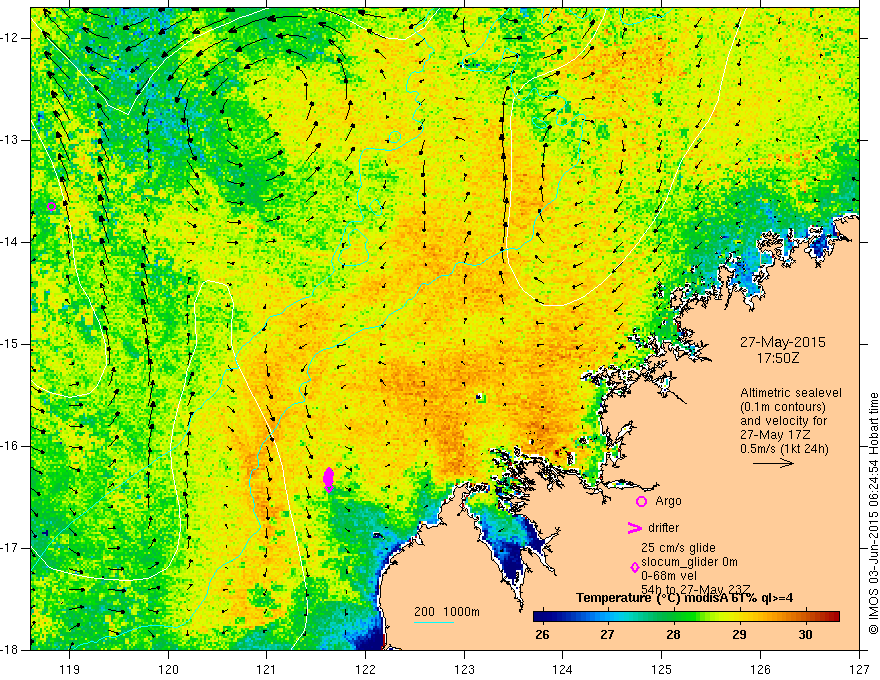The width and height of the screenshot is (880, 680).
Task: Click the longitude axis label '125'
Action: click(662, 669)
